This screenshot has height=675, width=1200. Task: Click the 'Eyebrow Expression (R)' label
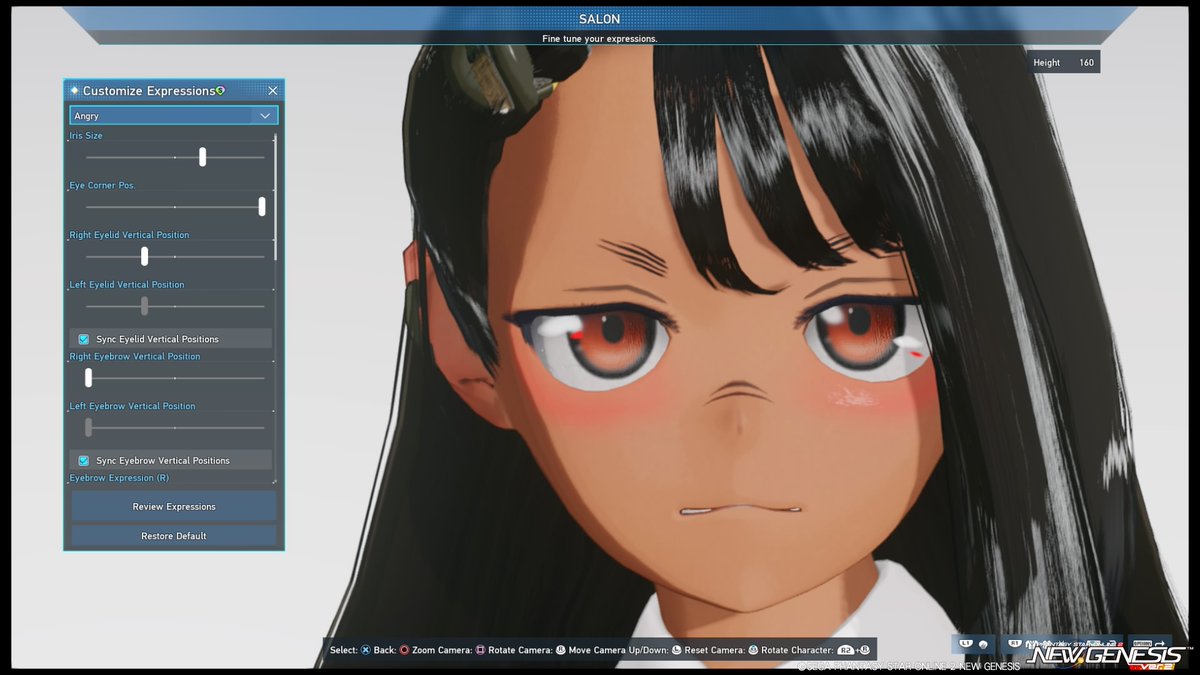(119, 478)
